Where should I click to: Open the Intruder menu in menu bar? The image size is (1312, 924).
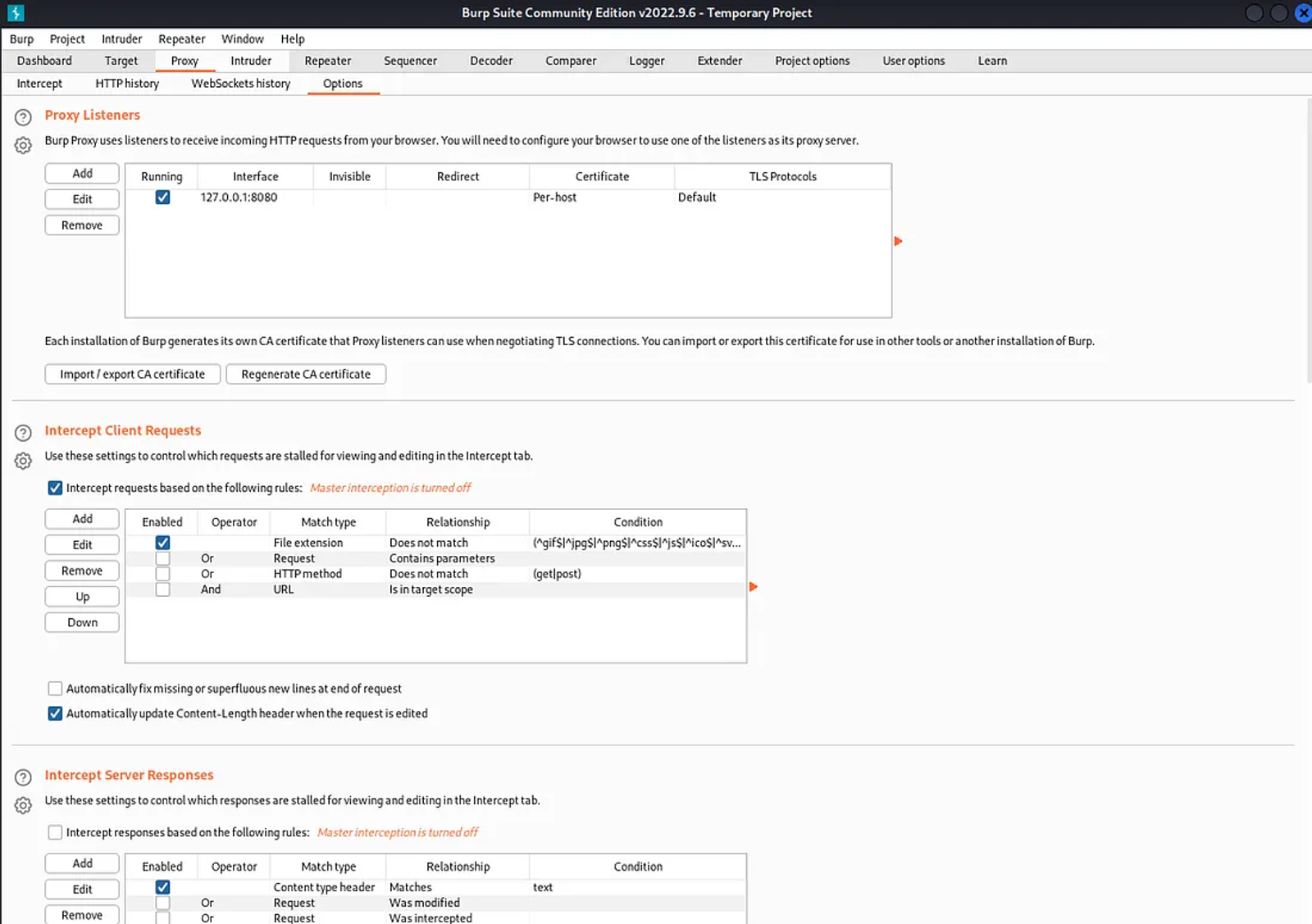(x=121, y=39)
